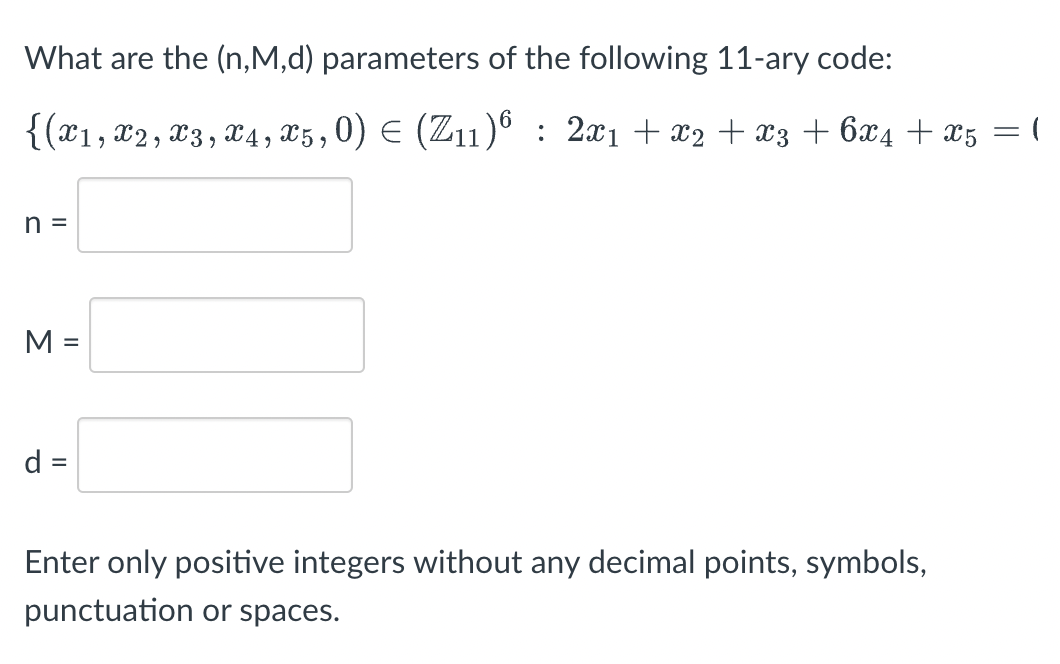
Task: Select the n = label
Action: click(x=44, y=222)
